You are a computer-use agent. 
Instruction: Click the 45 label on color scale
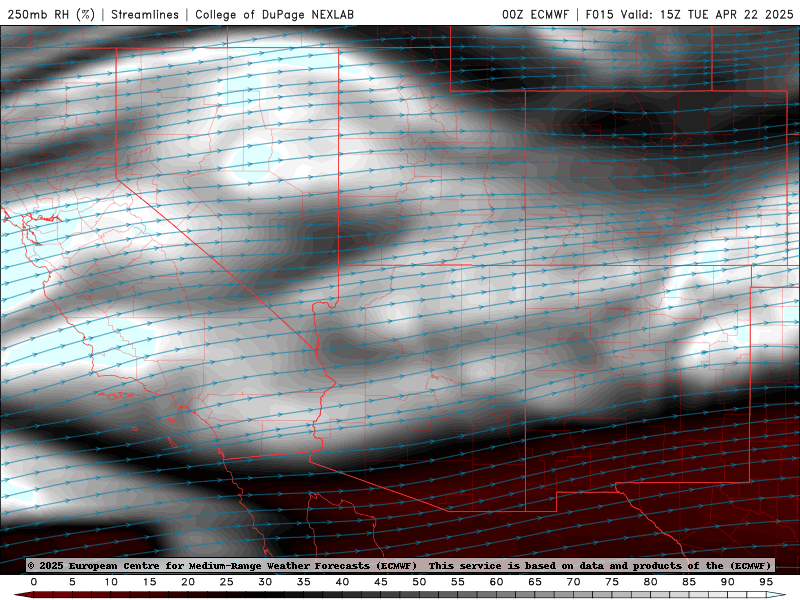coord(381,582)
